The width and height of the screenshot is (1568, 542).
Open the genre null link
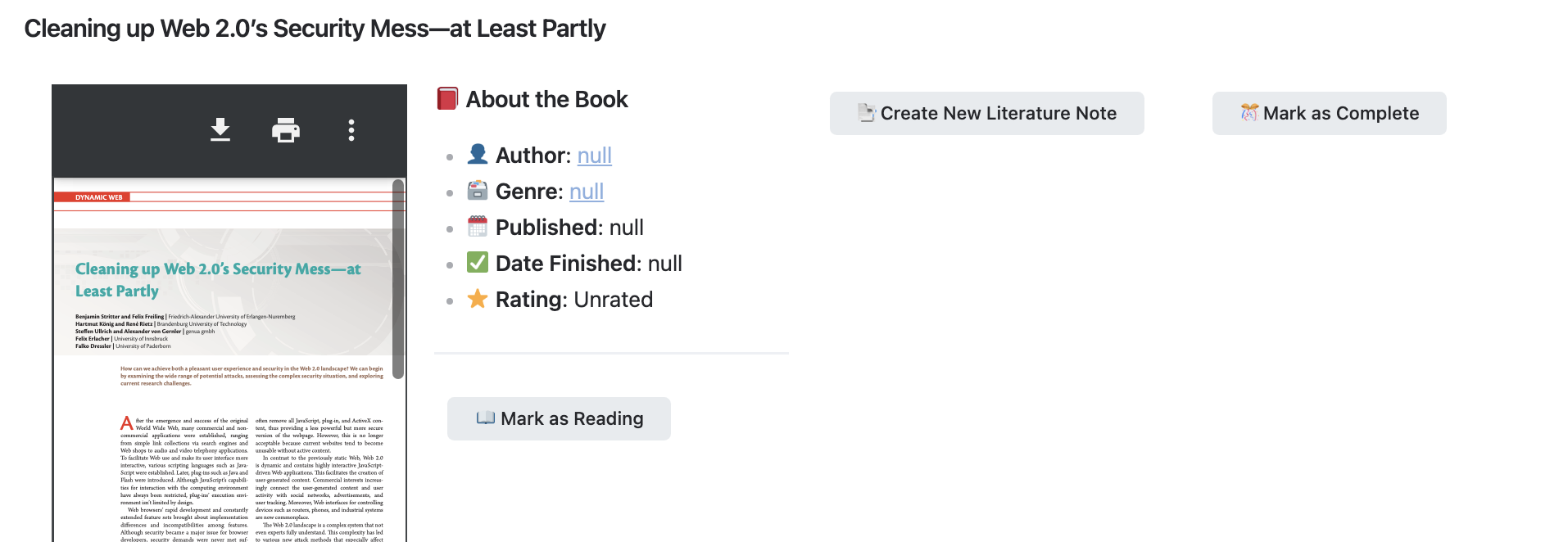587,191
